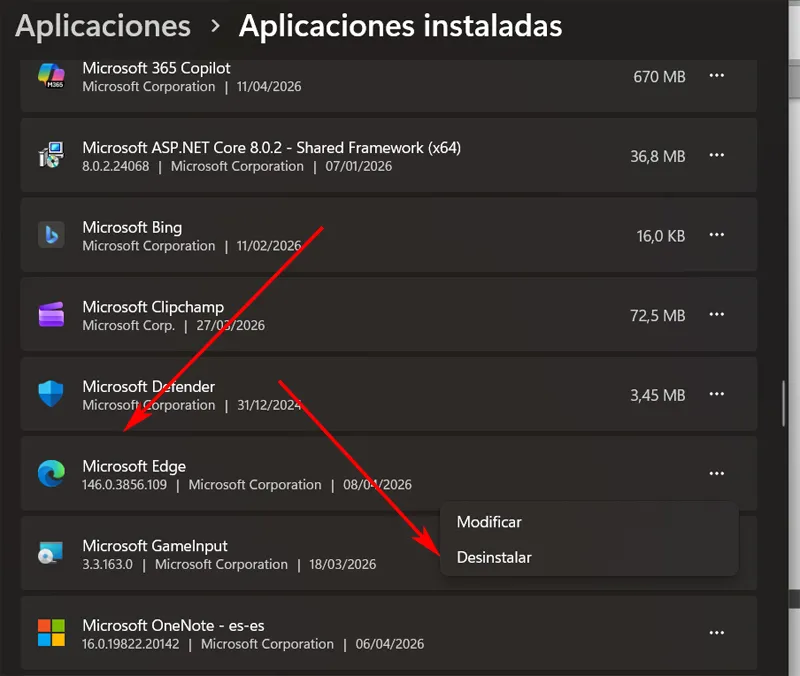Screen dimensions: 800x676
Task: Select Microsoft OneNote - es-es name
Action: click(173, 625)
